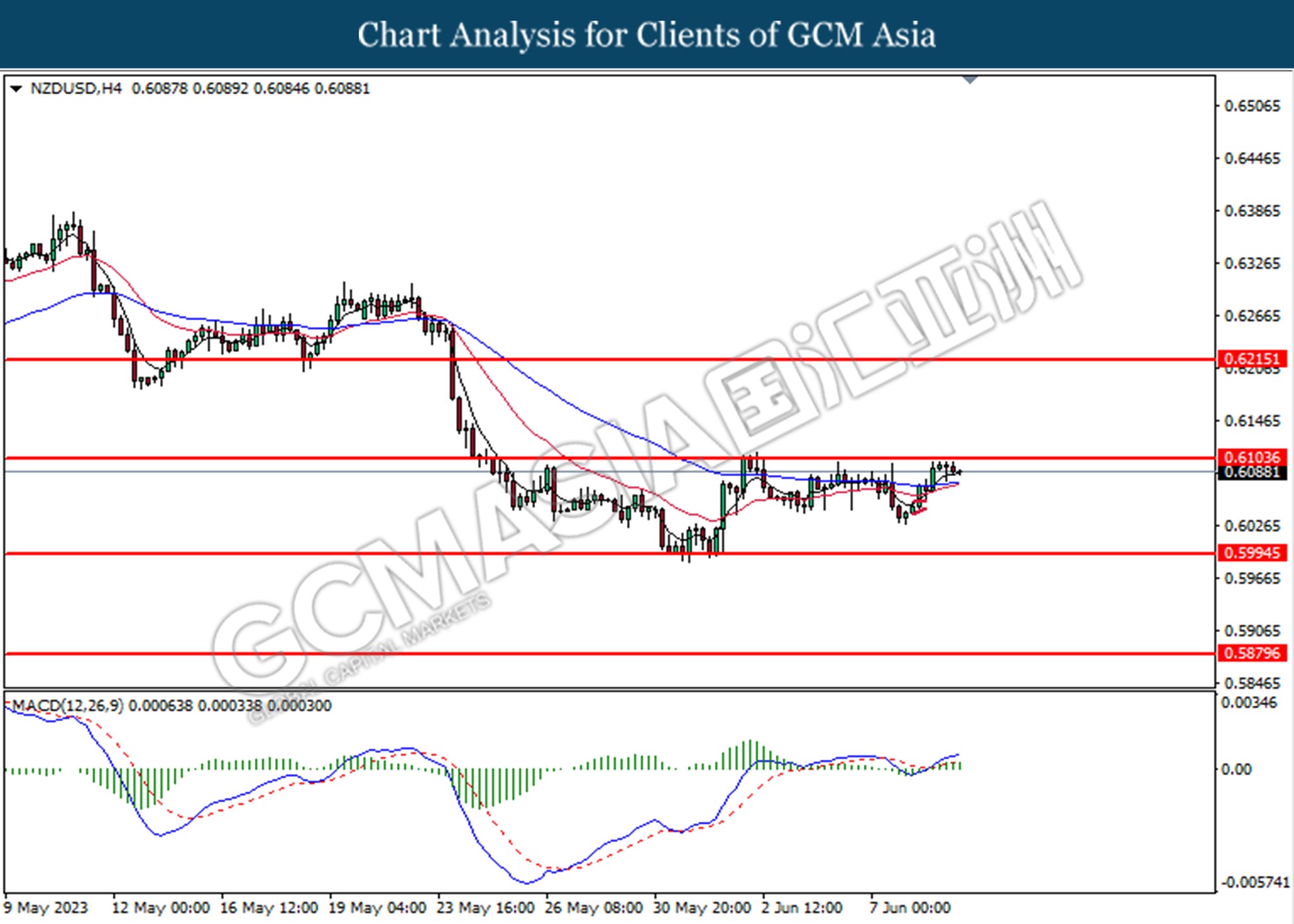Click the 30 May 20:00 time label
1294x924 pixels.
click(x=701, y=908)
